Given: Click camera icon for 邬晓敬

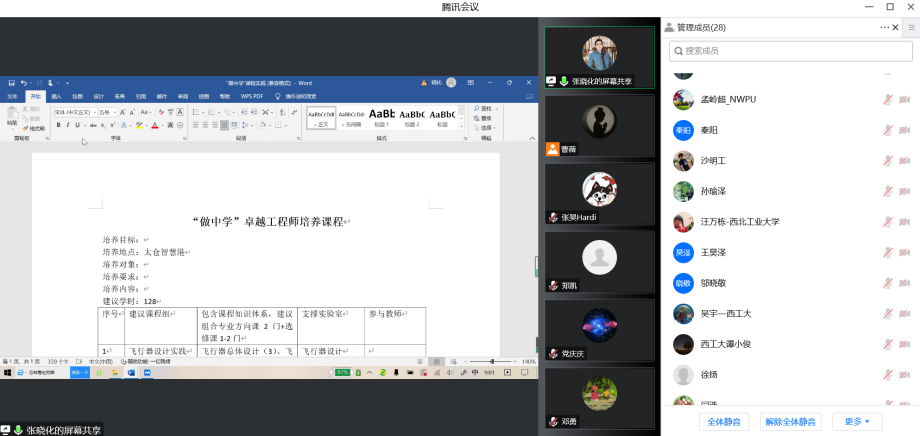Looking at the screenshot, I should point(904,283).
